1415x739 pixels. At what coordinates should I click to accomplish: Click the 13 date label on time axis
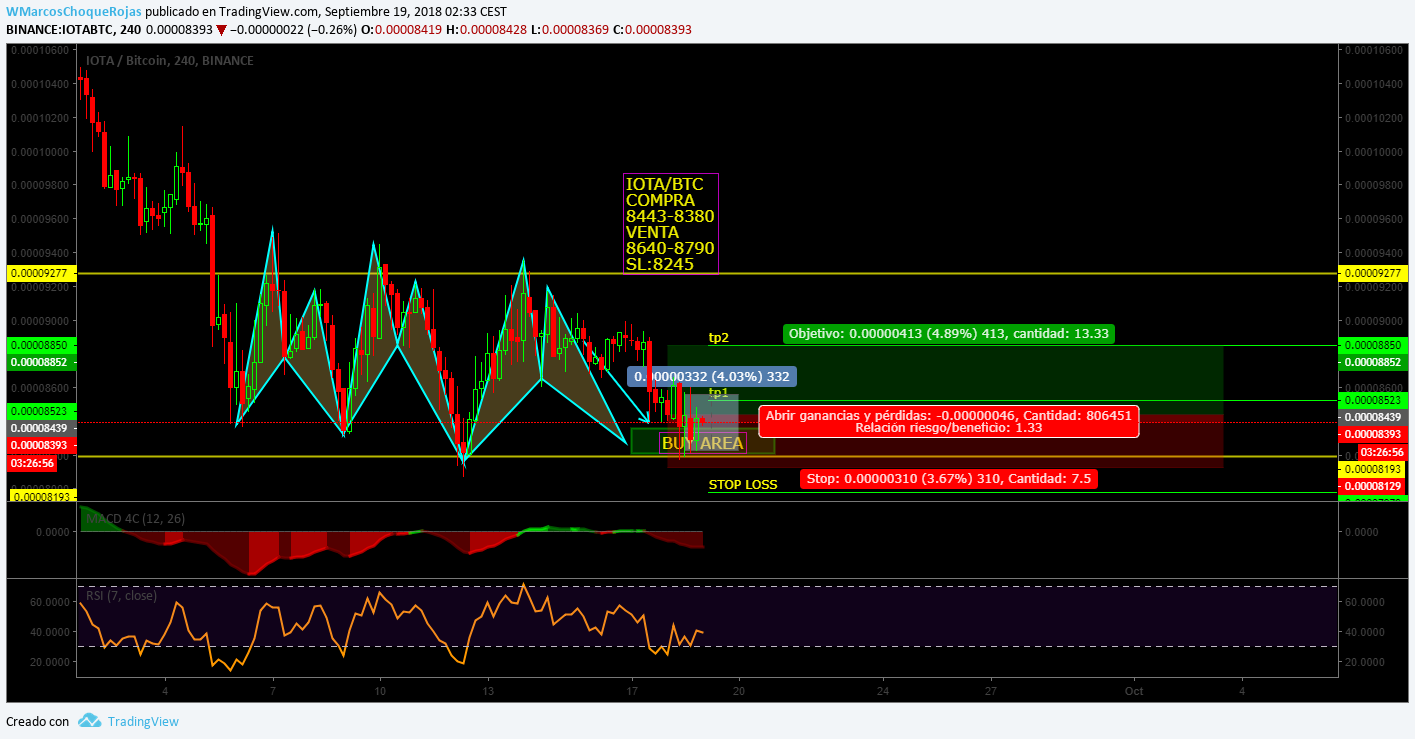487,690
